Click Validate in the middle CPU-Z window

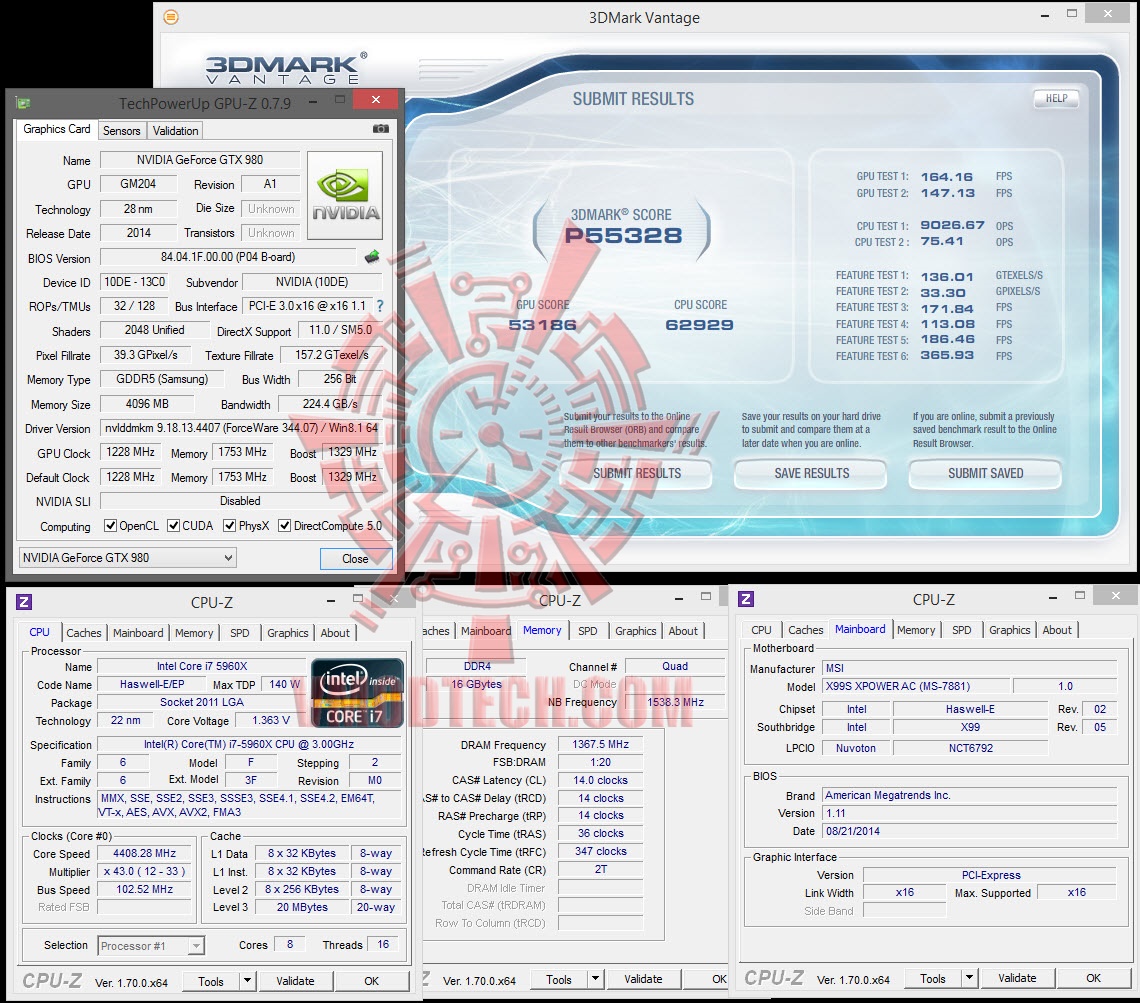[643, 980]
